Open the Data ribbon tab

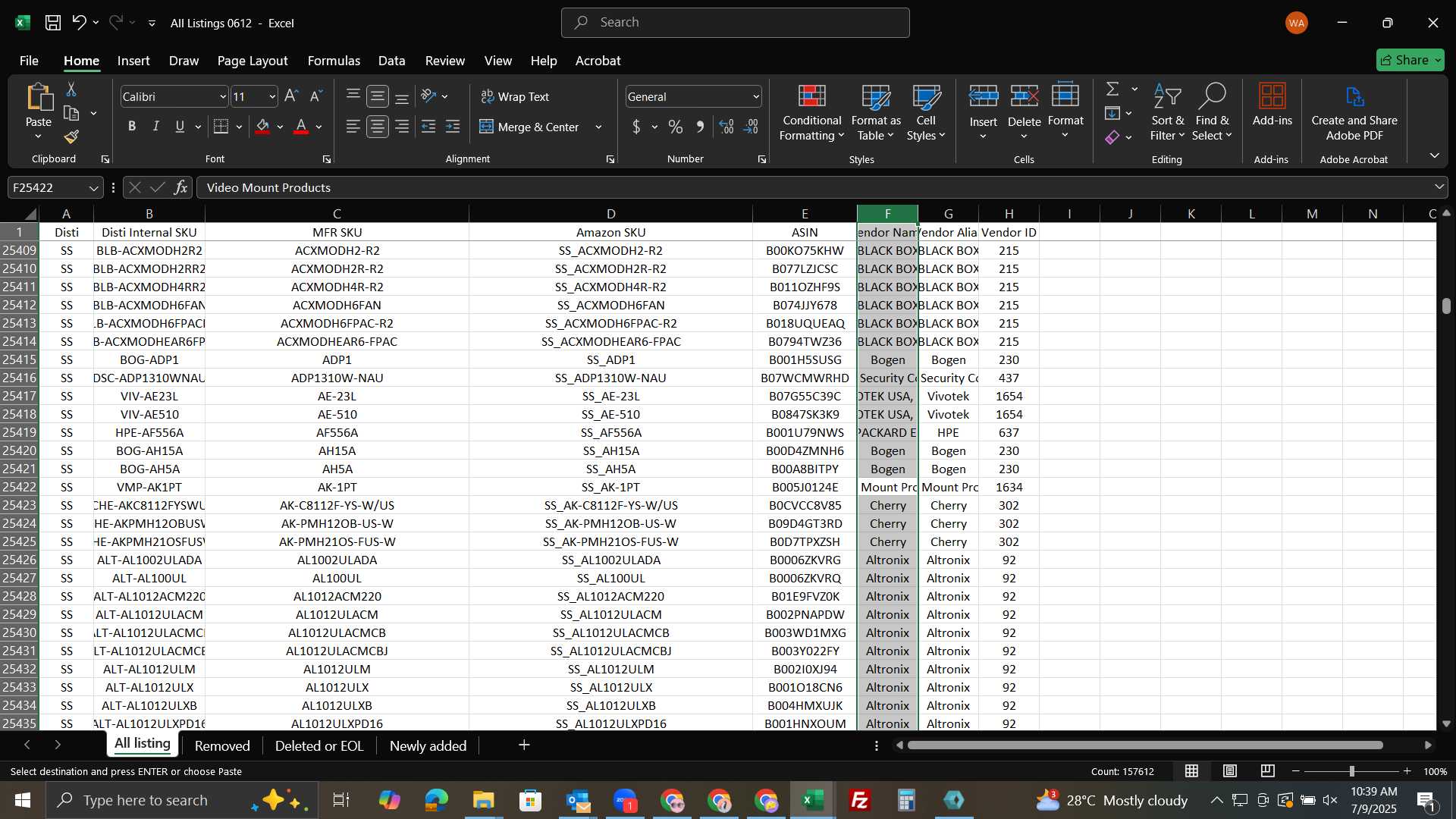[x=391, y=61]
